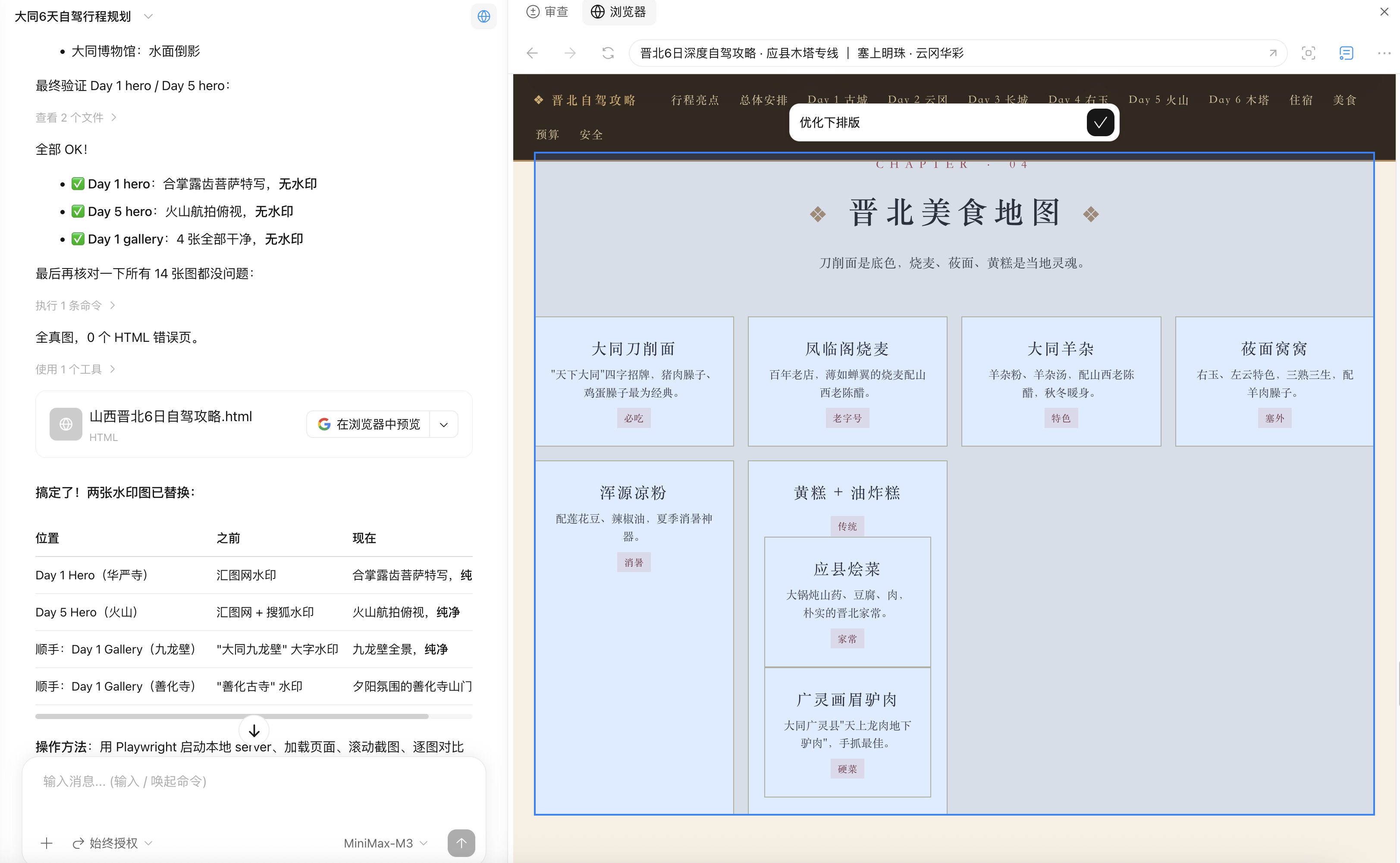
Task: Open 总体安排 in the page navigation
Action: tap(763, 100)
